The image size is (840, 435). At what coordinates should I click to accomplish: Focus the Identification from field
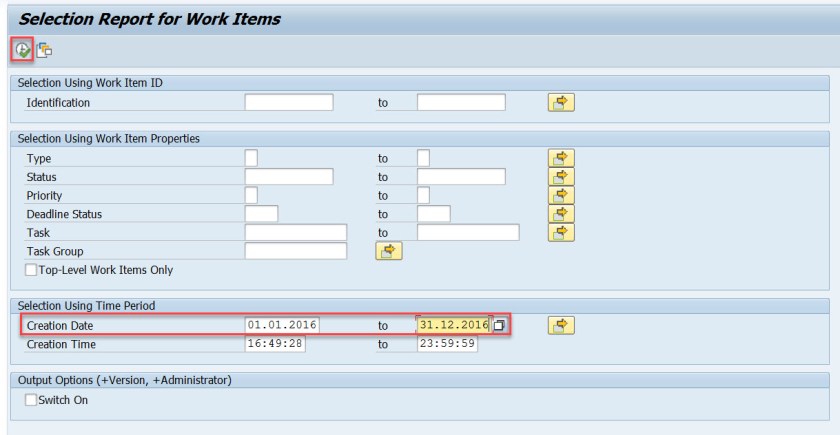(x=289, y=102)
